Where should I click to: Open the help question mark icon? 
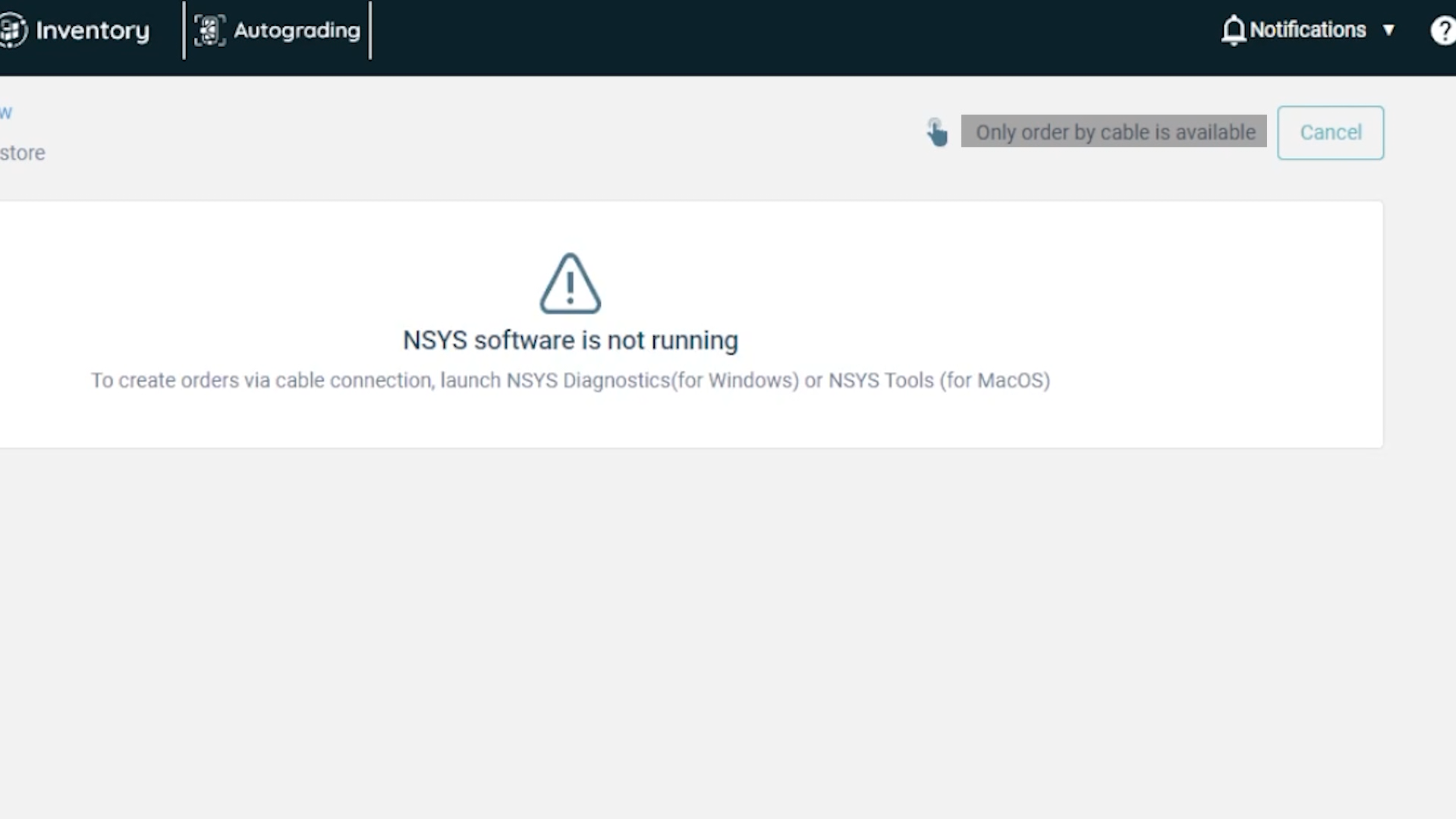(x=1442, y=30)
